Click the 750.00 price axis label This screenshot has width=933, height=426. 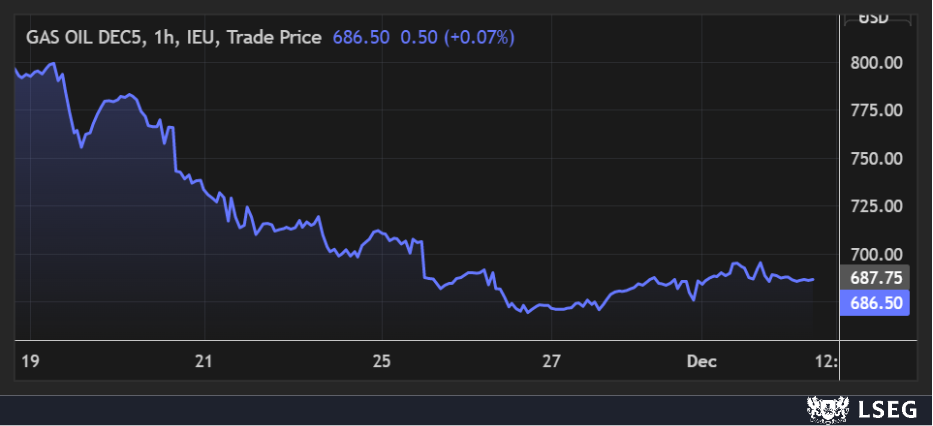tap(876, 158)
